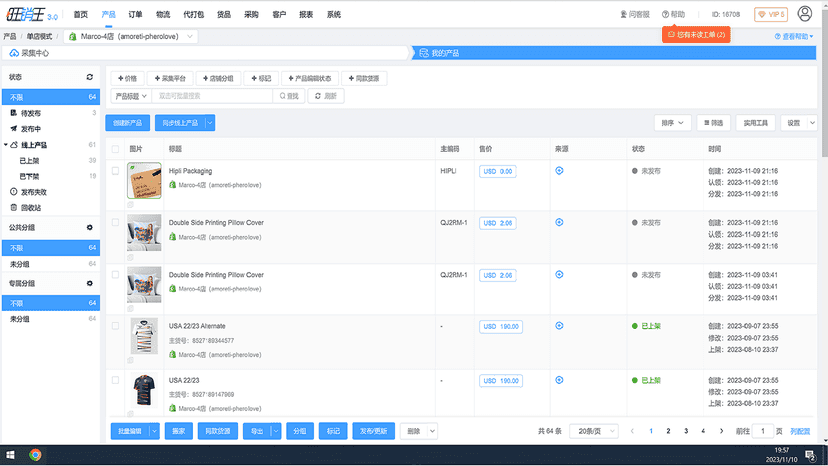
Task: Select all products with the header checkbox
Action: (115, 149)
